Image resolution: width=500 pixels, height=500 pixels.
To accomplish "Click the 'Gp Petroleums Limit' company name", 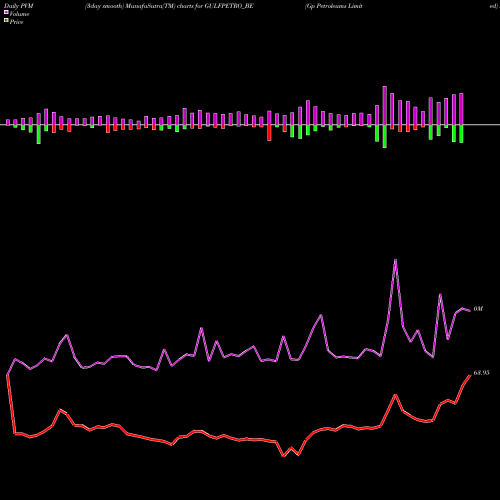I will click(x=334, y=6).
